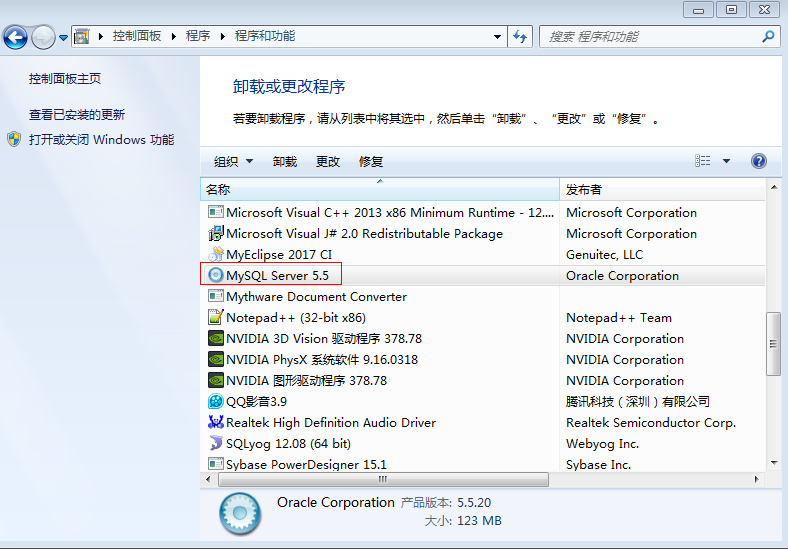Change view with the view icon

(x=703, y=161)
